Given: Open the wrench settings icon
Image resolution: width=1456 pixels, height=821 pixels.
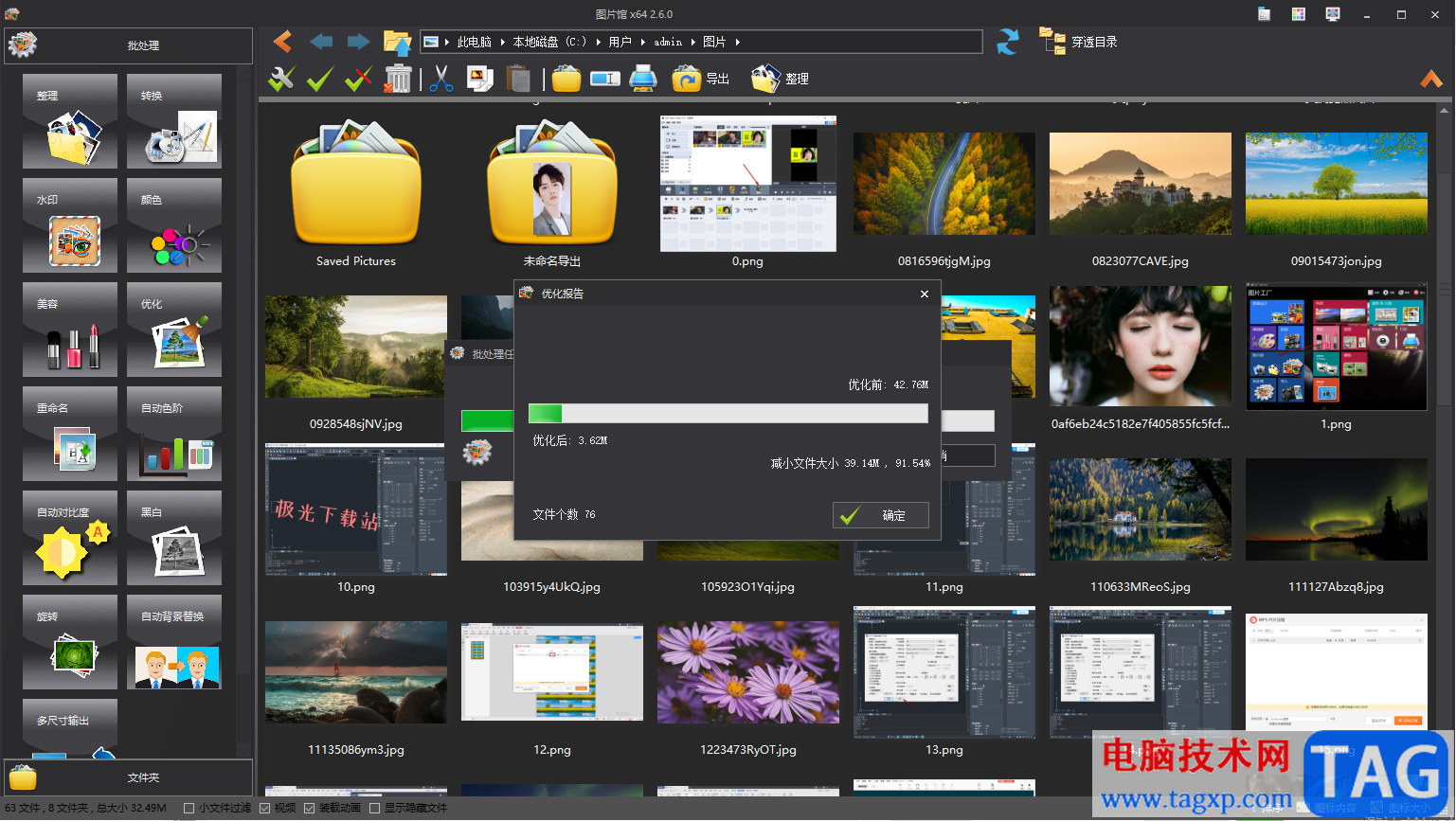Looking at the screenshot, I should (x=281, y=79).
